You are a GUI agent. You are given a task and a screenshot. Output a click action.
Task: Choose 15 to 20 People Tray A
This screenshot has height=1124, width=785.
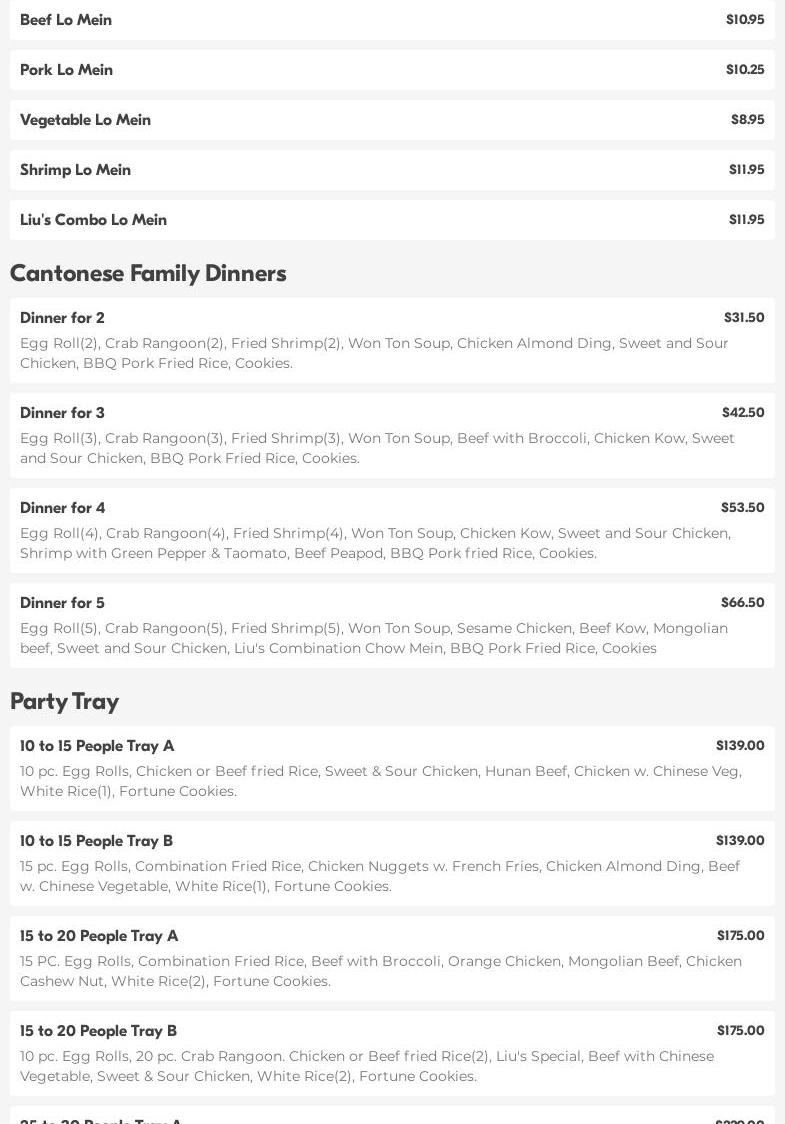tap(99, 936)
